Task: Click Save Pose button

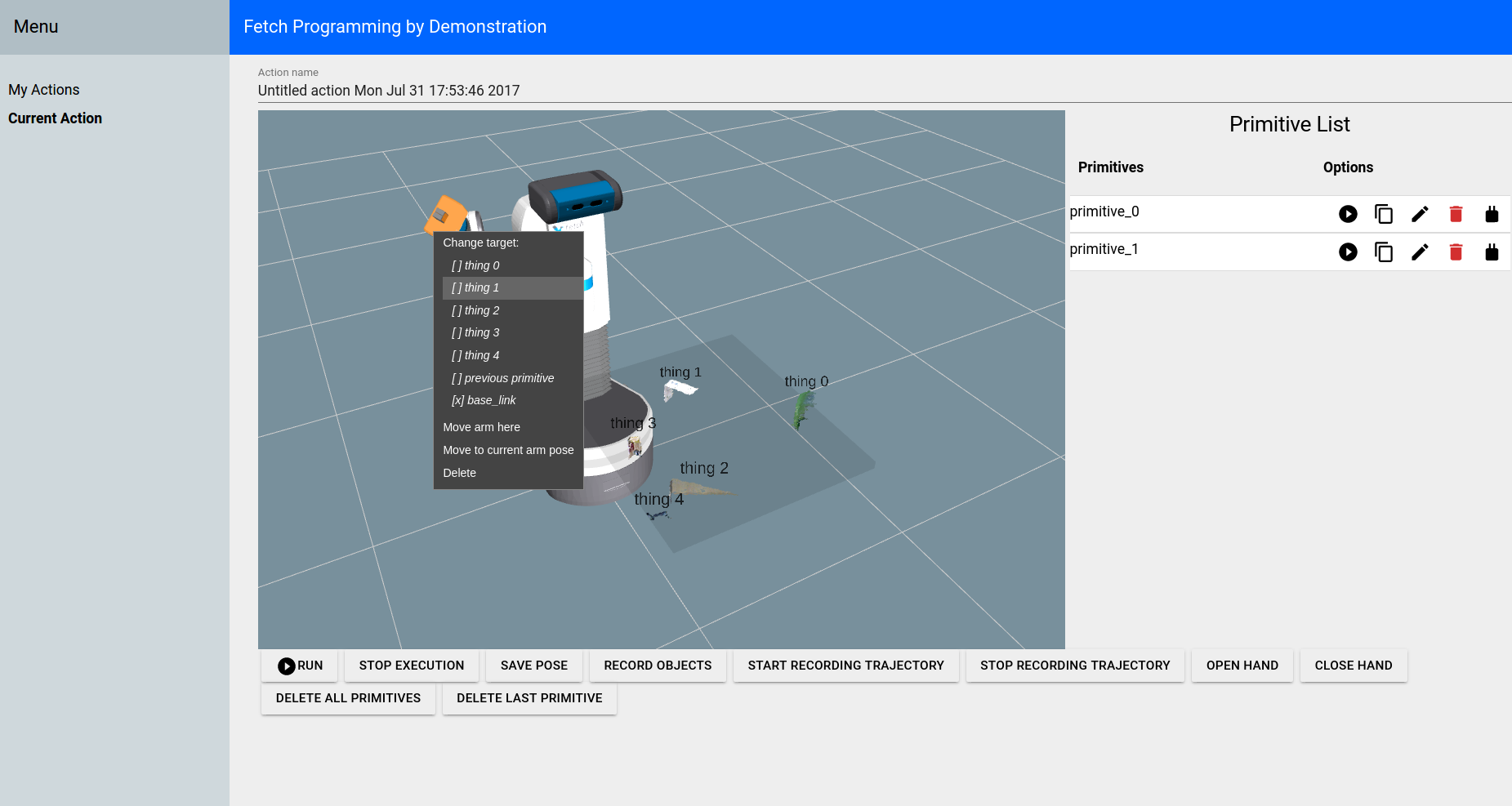Action: [534, 666]
